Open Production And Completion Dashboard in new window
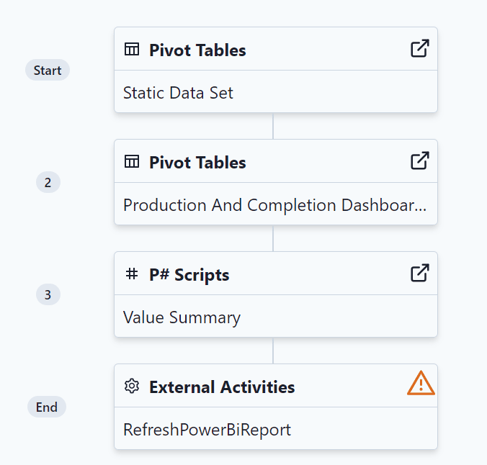Image resolution: width=487 pixels, height=465 pixels. (420, 161)
